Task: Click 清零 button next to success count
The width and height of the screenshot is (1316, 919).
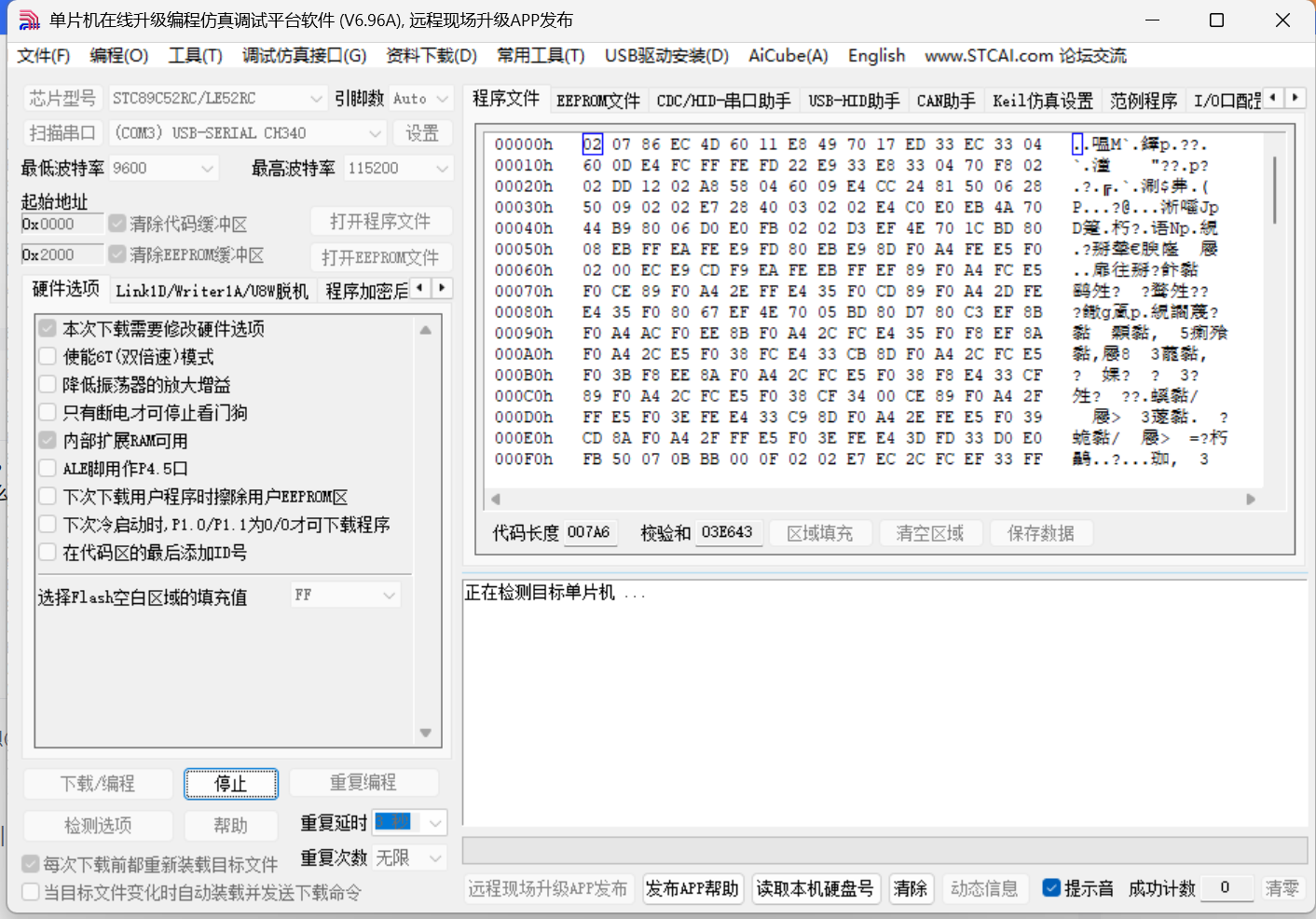Action: click(1282, 888)
